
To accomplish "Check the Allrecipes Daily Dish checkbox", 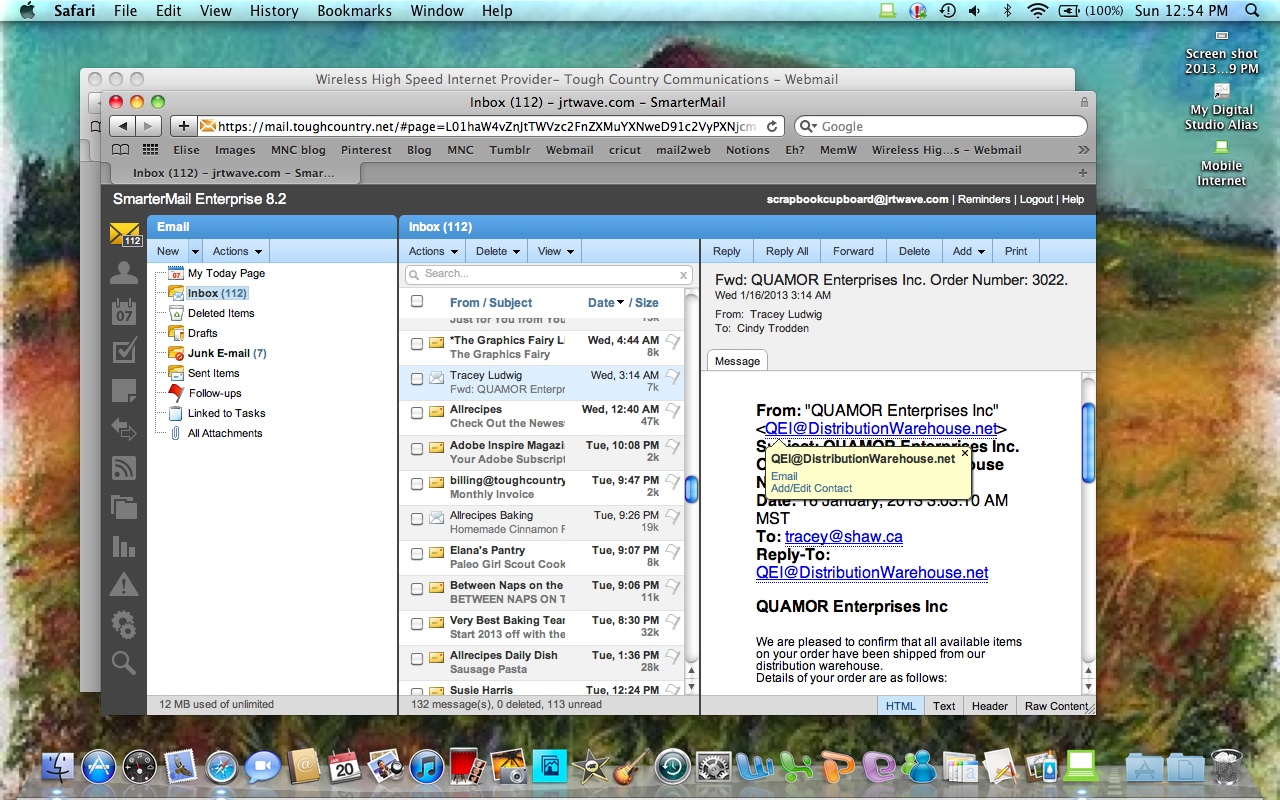I will click(x=417, y=659).
